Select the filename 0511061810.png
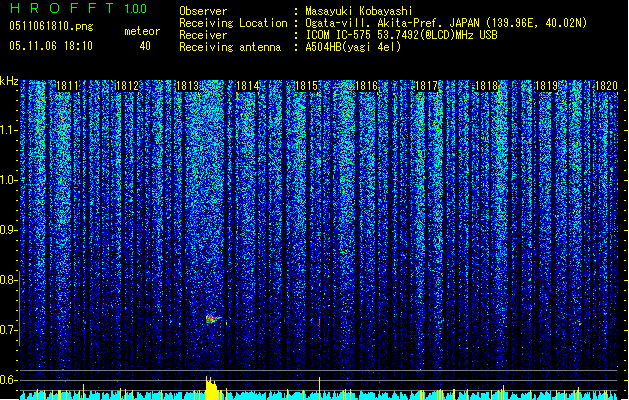 coord(51,26)
